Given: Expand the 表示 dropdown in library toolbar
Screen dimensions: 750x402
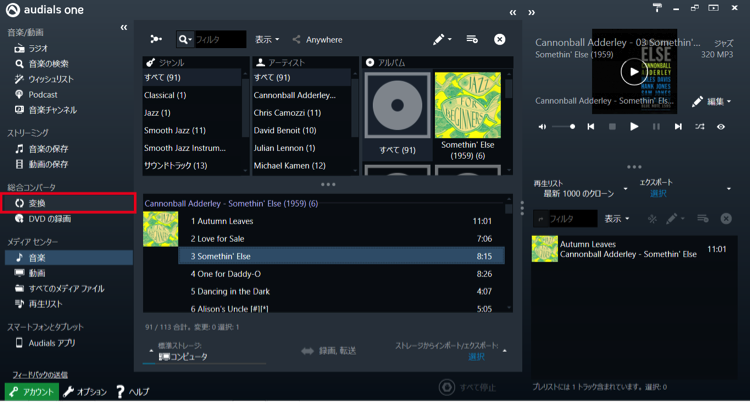Looking at the screenshot, I should [267, 40].
